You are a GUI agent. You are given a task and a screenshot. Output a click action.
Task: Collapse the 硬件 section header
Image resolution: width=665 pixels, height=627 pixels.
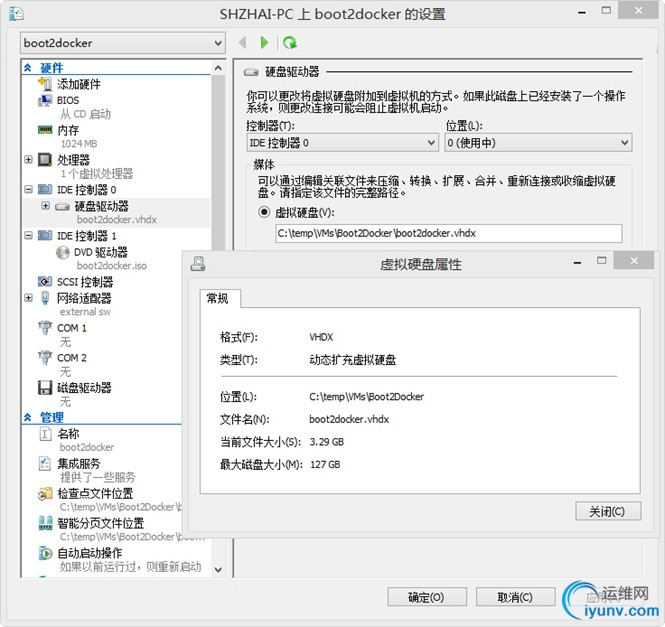coord(28,68)
